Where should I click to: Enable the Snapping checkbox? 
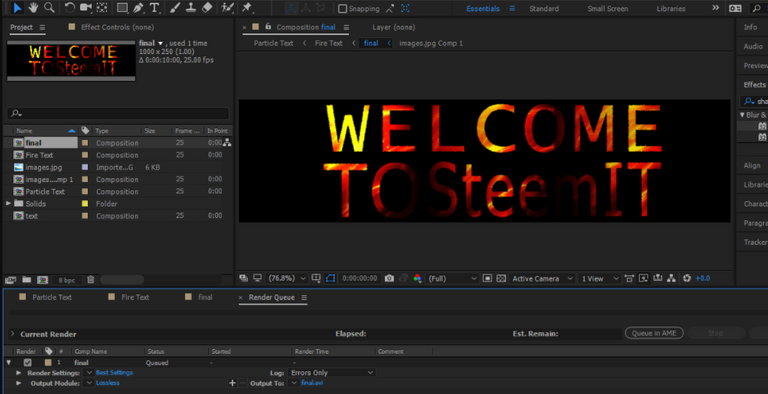coord(343,9)
